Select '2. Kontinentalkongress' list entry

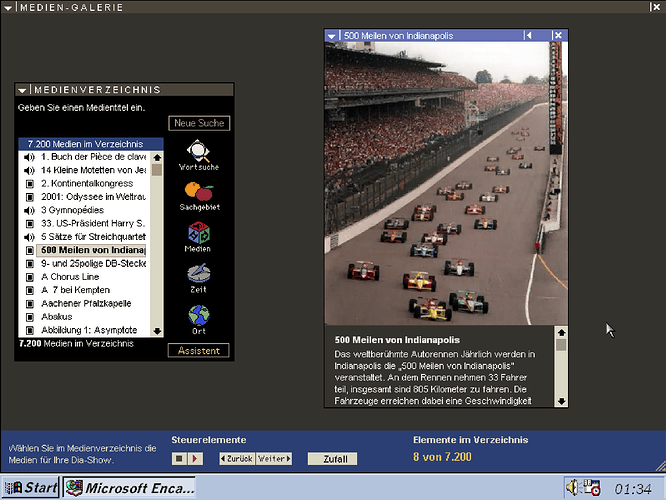(x=87, y=184)
